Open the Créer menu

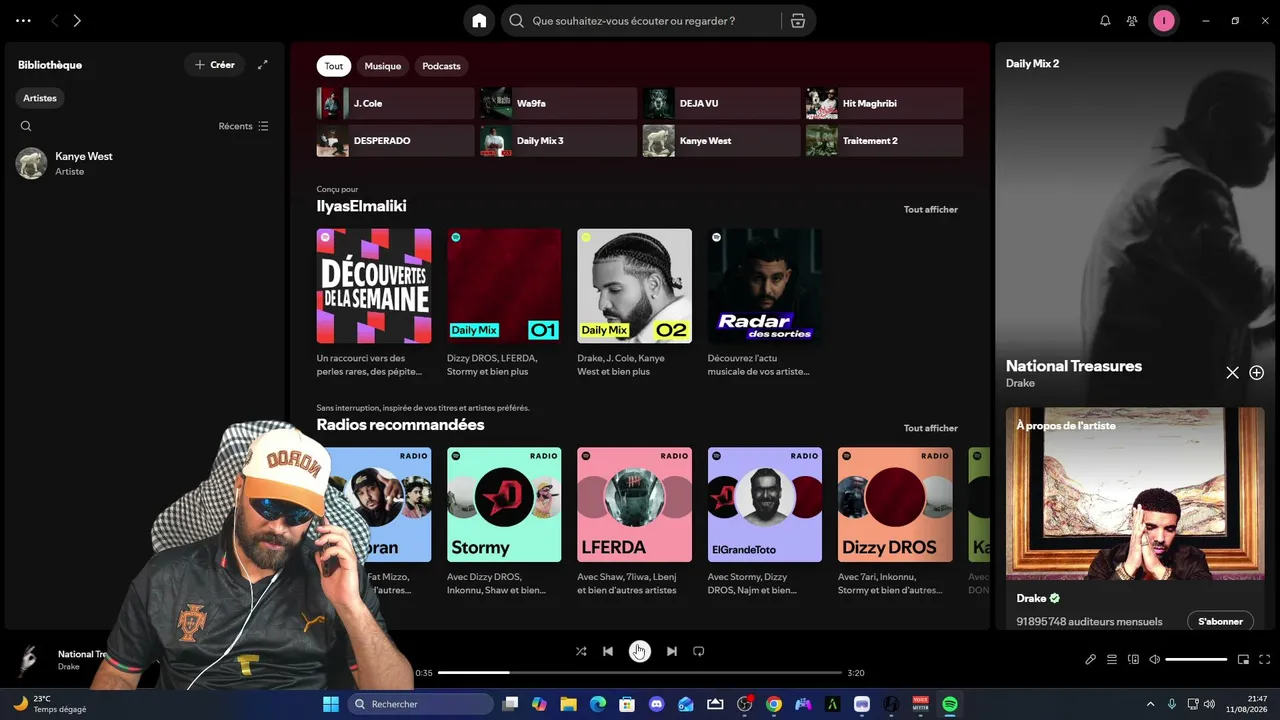[214, 65]
